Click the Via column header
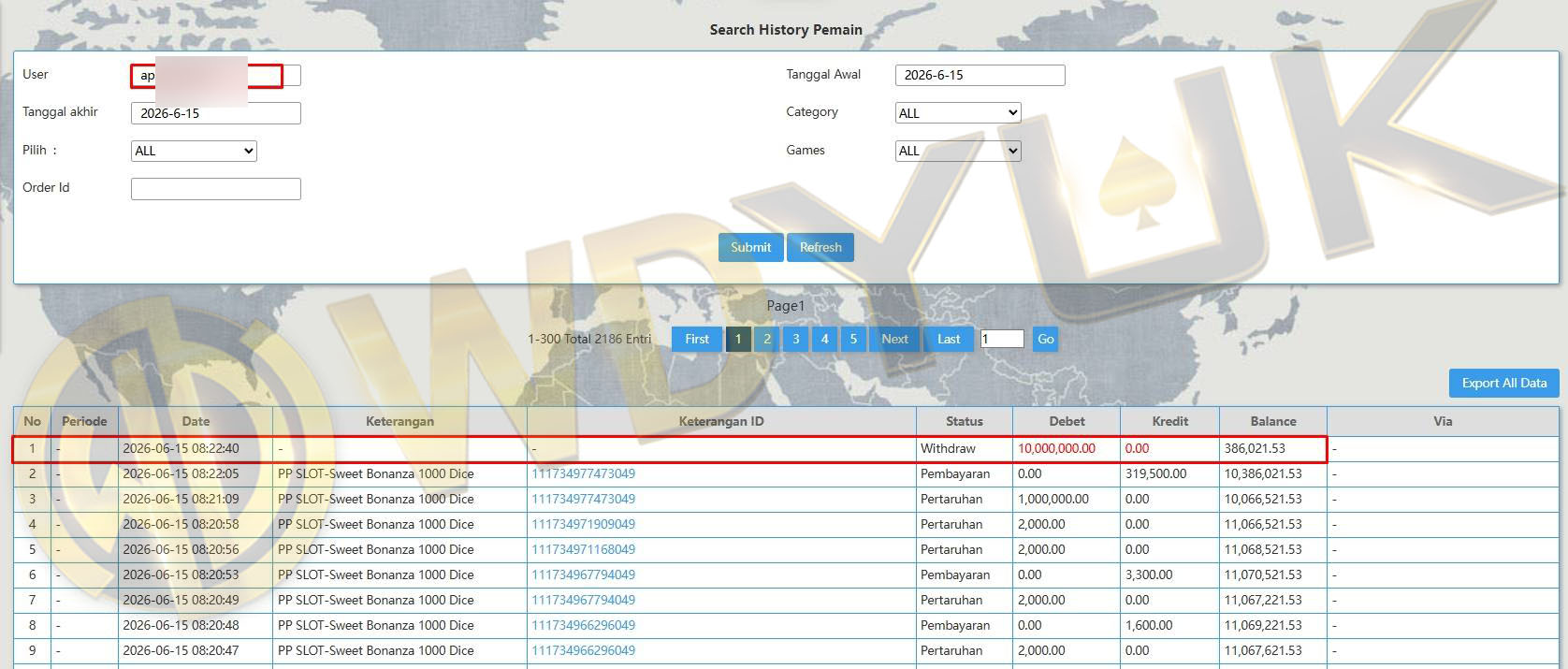 click(1443, 421)
